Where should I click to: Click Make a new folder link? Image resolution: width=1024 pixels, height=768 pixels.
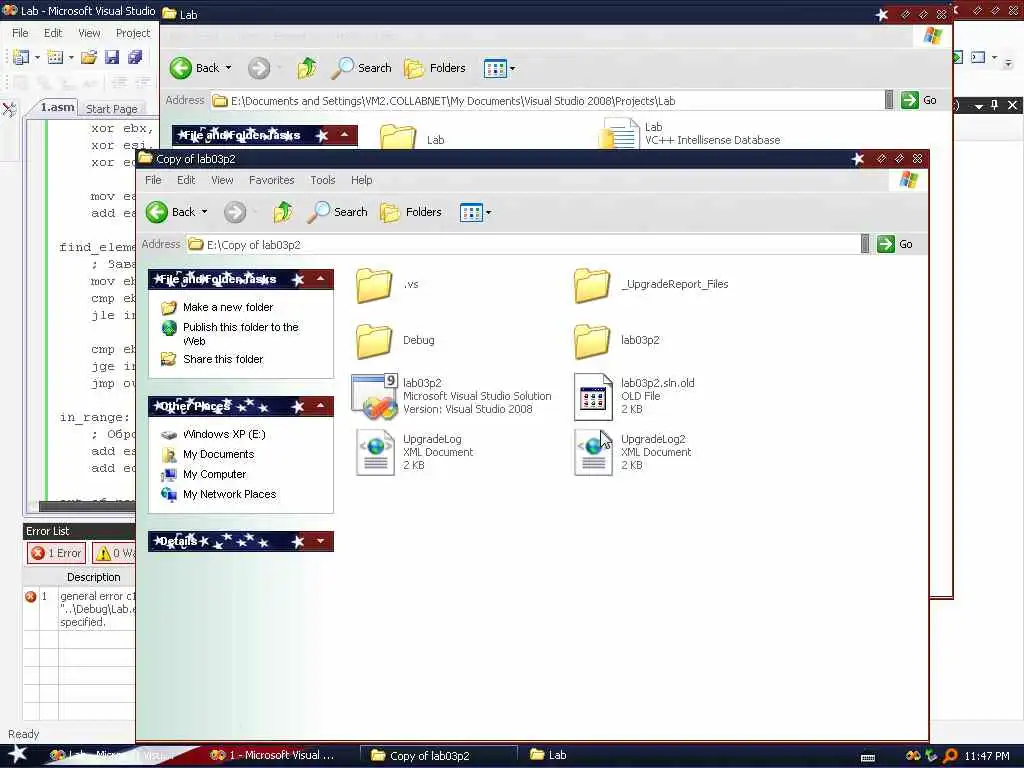[228, 307]
